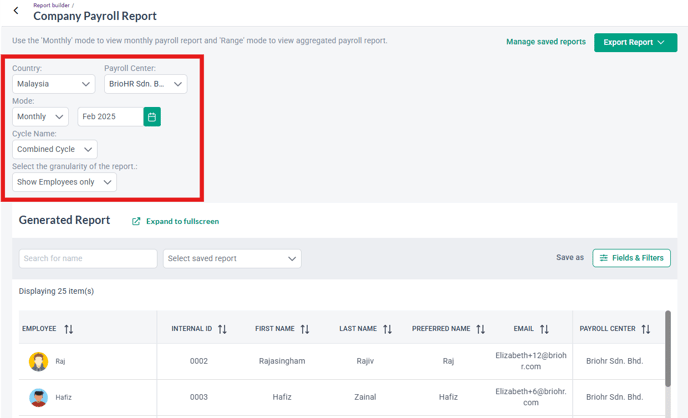Image resolution: width=688 pixels, height=418 pixels.
Task: Sort by Last Name column arrows
Action: (x=387, y=329)
